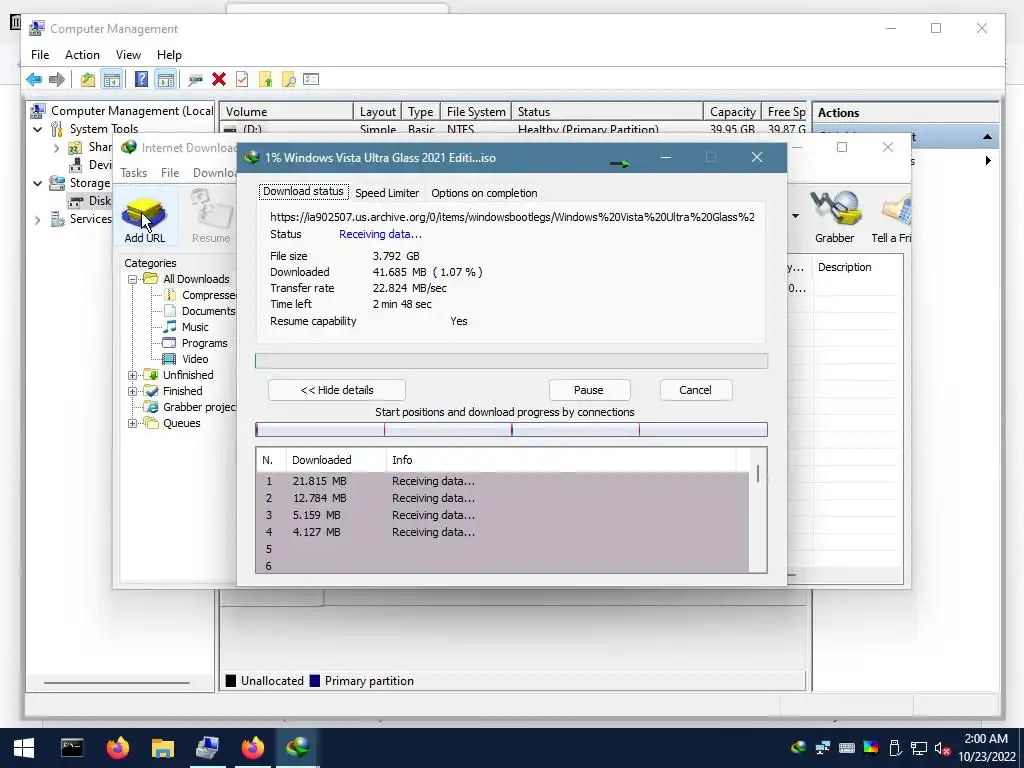Pause the download
1024x768 pixels.
pos(588,390)
